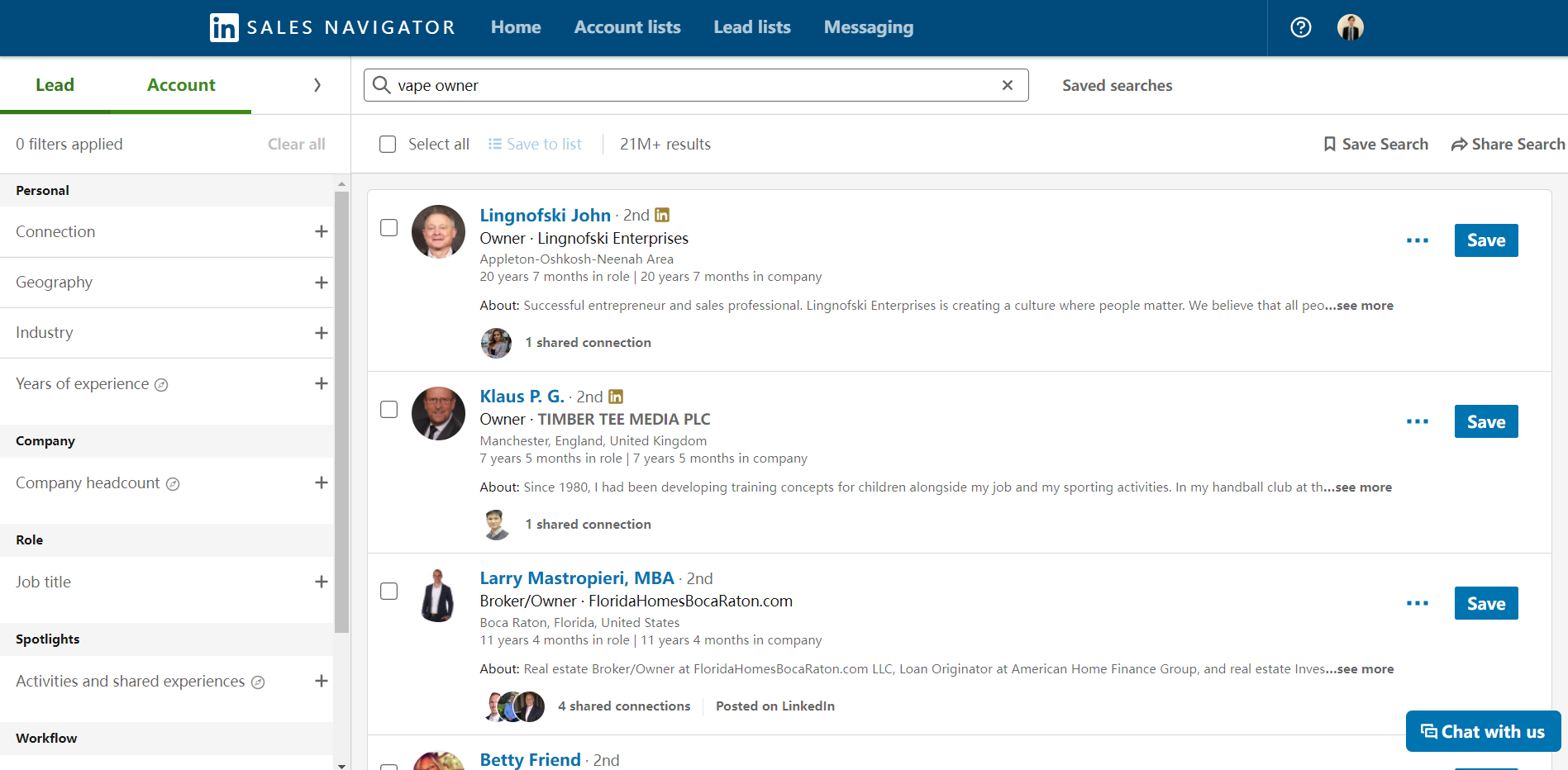Viewport: 1568px width, 770px height.
Task: Open more options for Larry Mastropieri
Action: [x=1417, y=603]
